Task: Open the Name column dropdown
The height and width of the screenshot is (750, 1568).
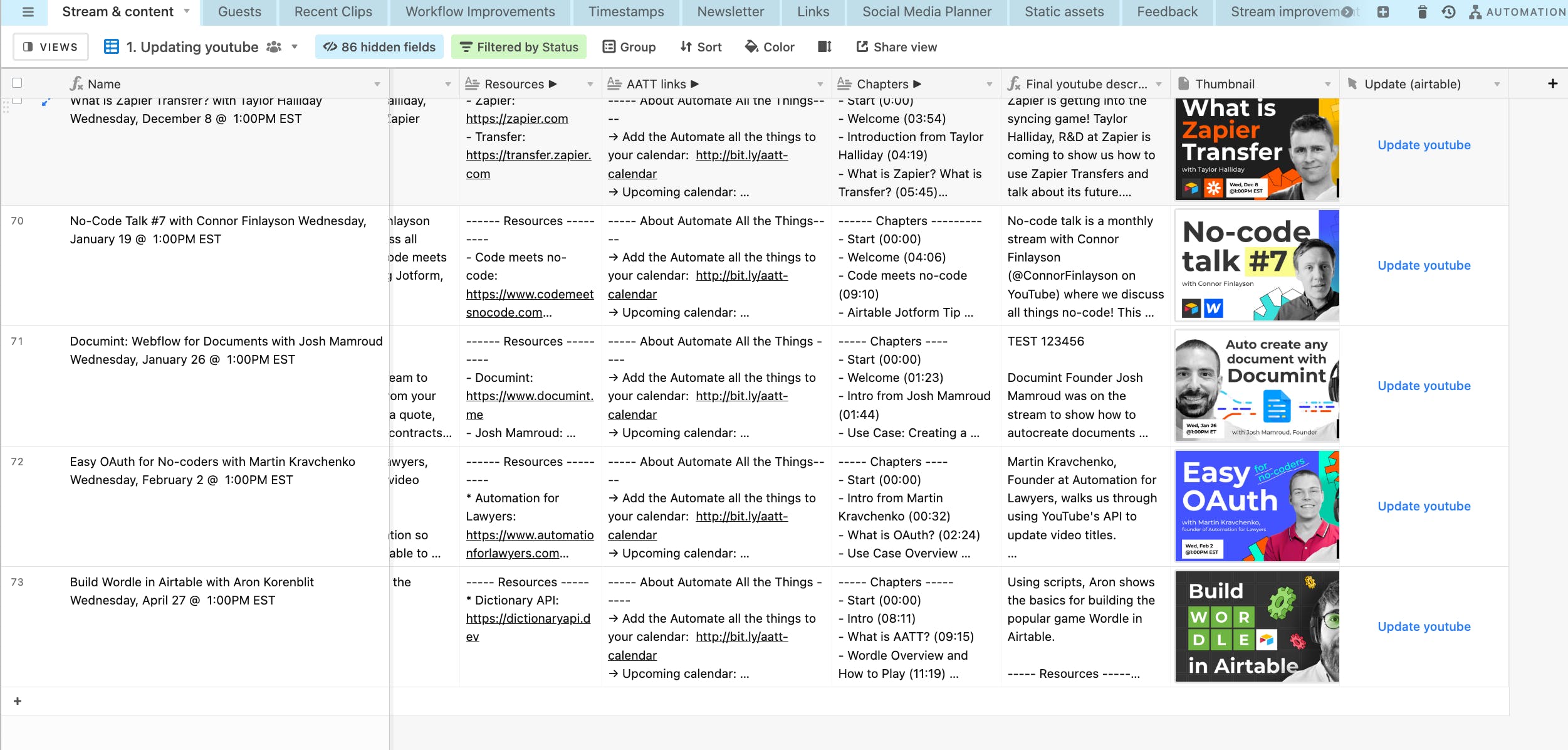Action: [x=377, y=84]
